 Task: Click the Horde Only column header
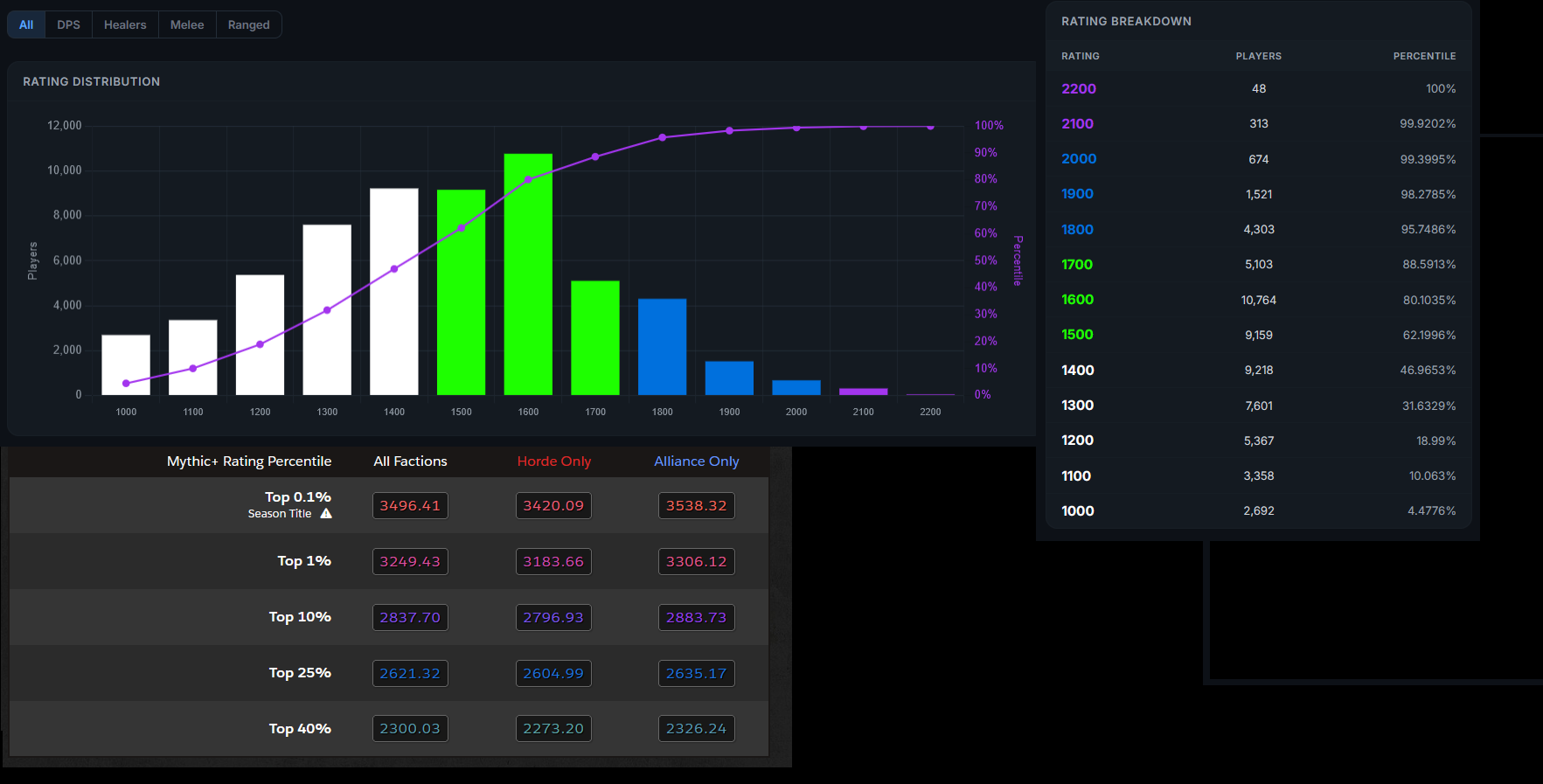pos(554,461)
